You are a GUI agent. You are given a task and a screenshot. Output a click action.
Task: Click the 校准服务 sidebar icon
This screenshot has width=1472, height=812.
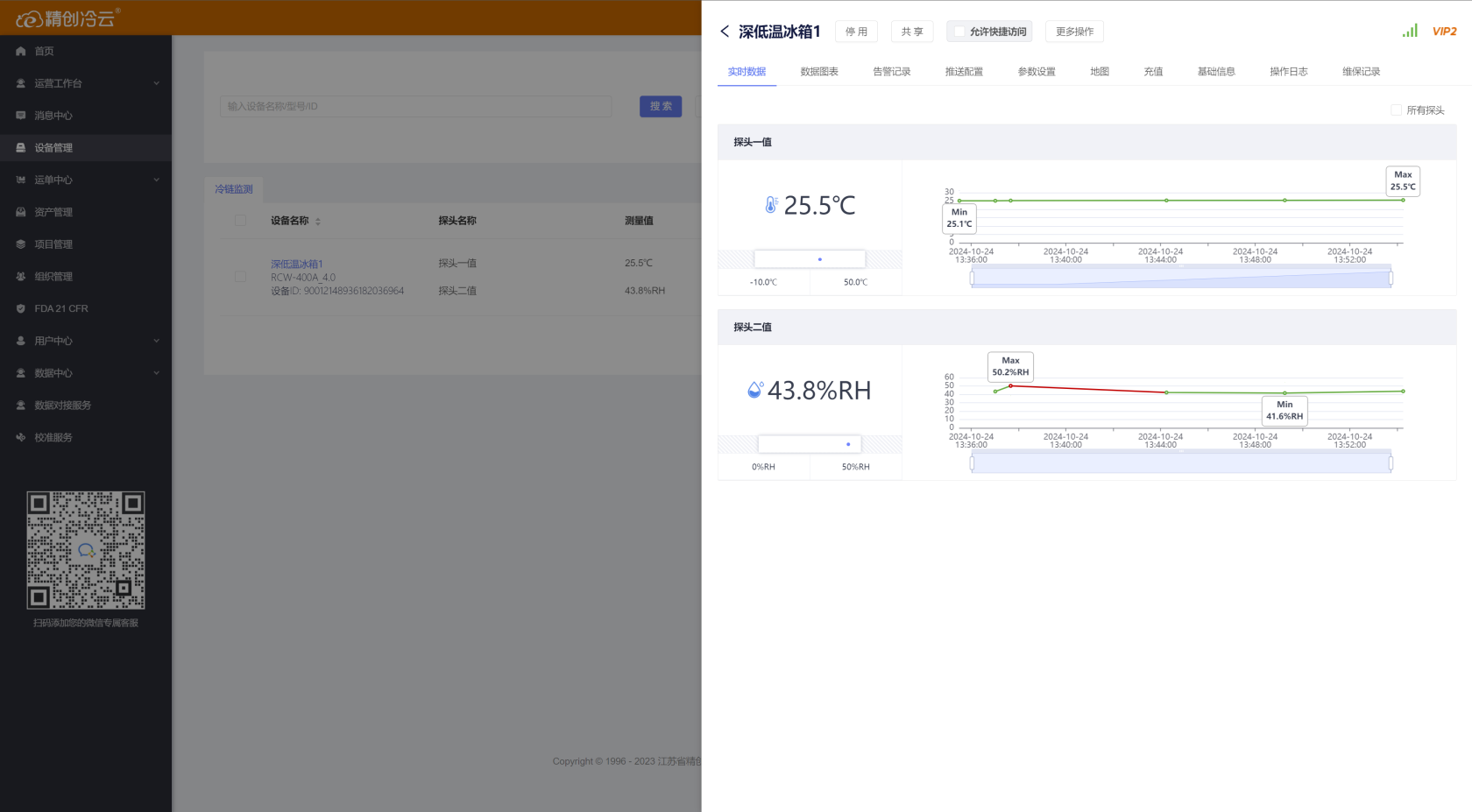pyautogui.click(x=21, y=437)
